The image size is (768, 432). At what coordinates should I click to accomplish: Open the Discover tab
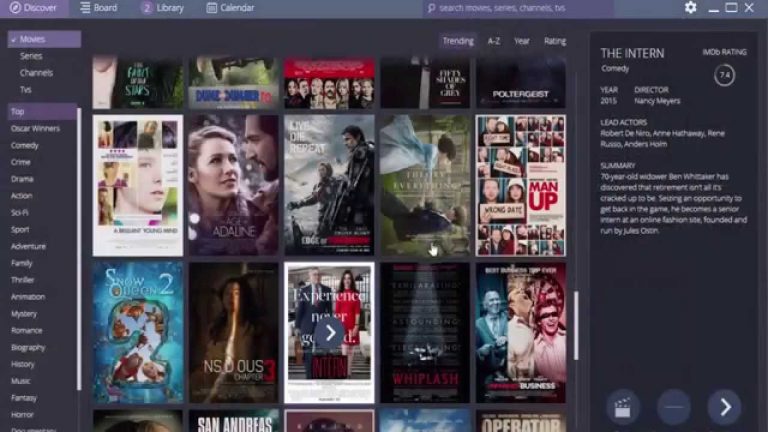(x=34, y=8)
